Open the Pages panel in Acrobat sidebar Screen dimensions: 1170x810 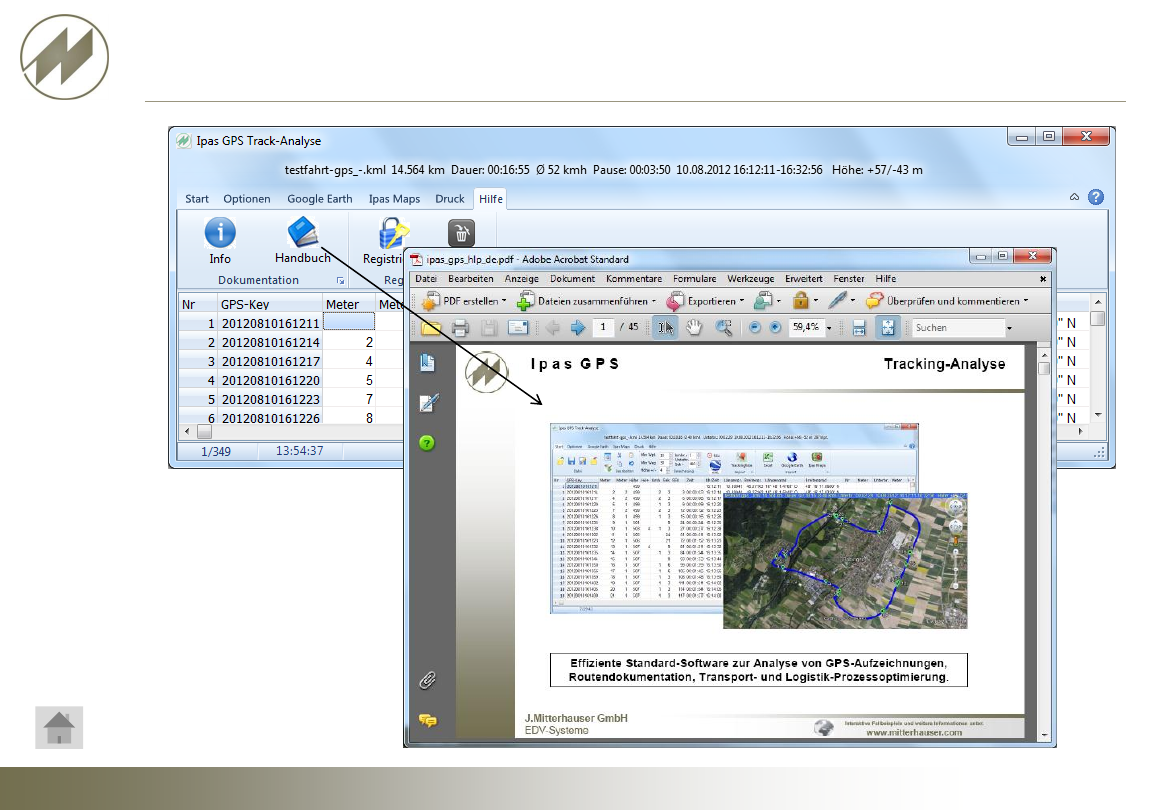pos(428,362)
